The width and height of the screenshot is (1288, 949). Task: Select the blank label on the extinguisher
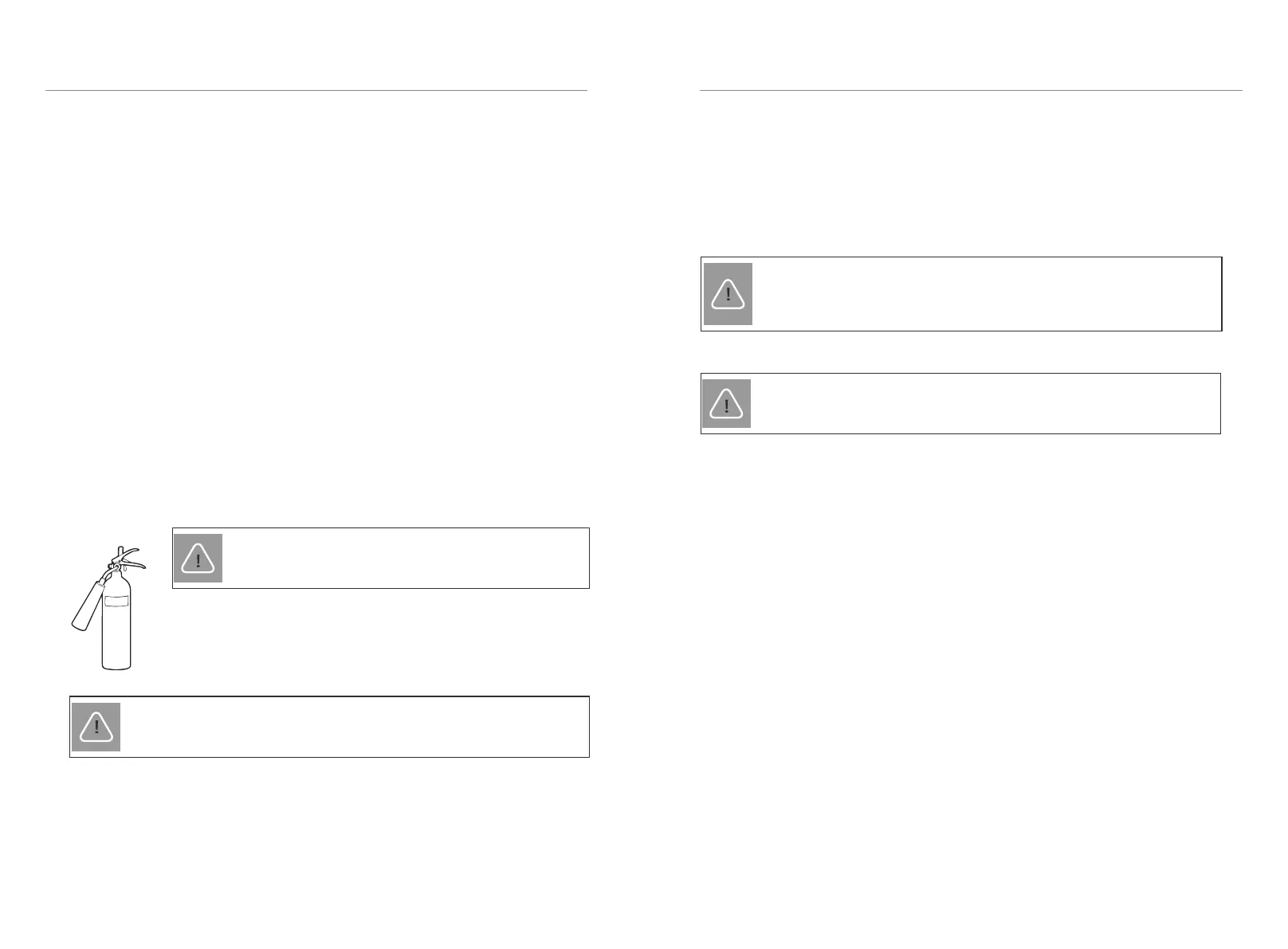(116, 601)
